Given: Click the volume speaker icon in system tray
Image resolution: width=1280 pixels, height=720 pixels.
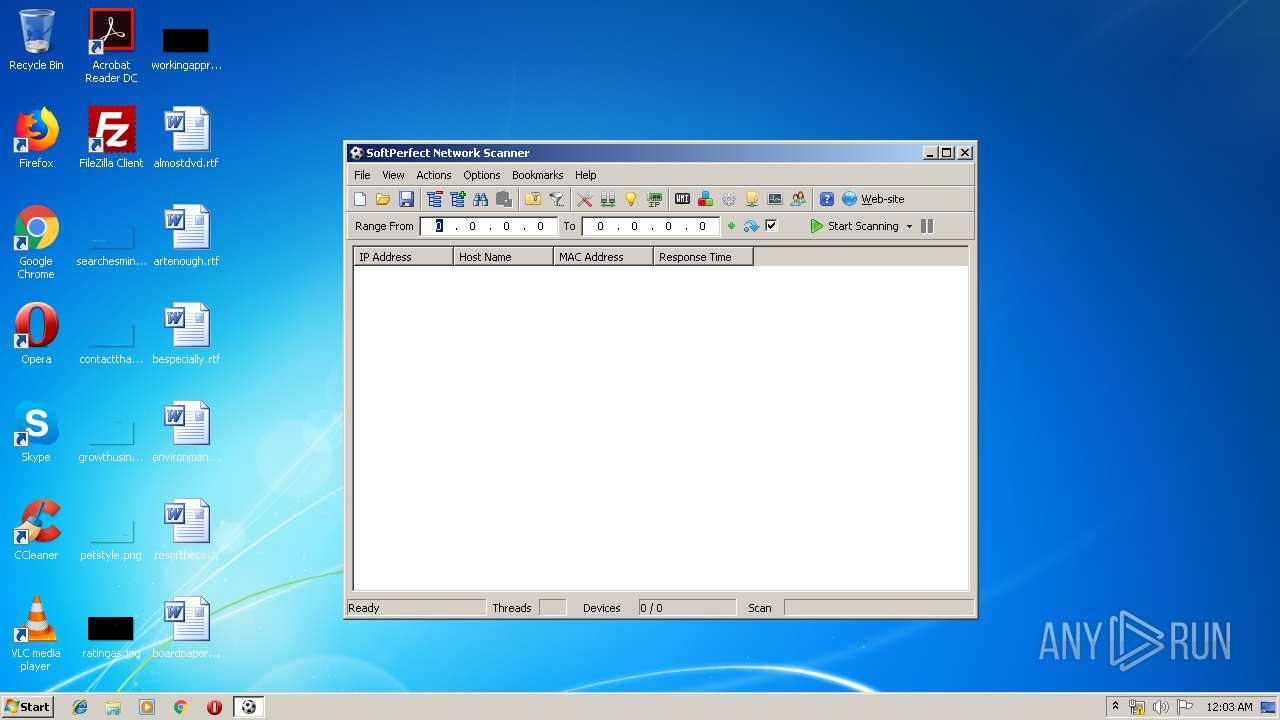Looking at the screenshot, I should (1160, 707).
